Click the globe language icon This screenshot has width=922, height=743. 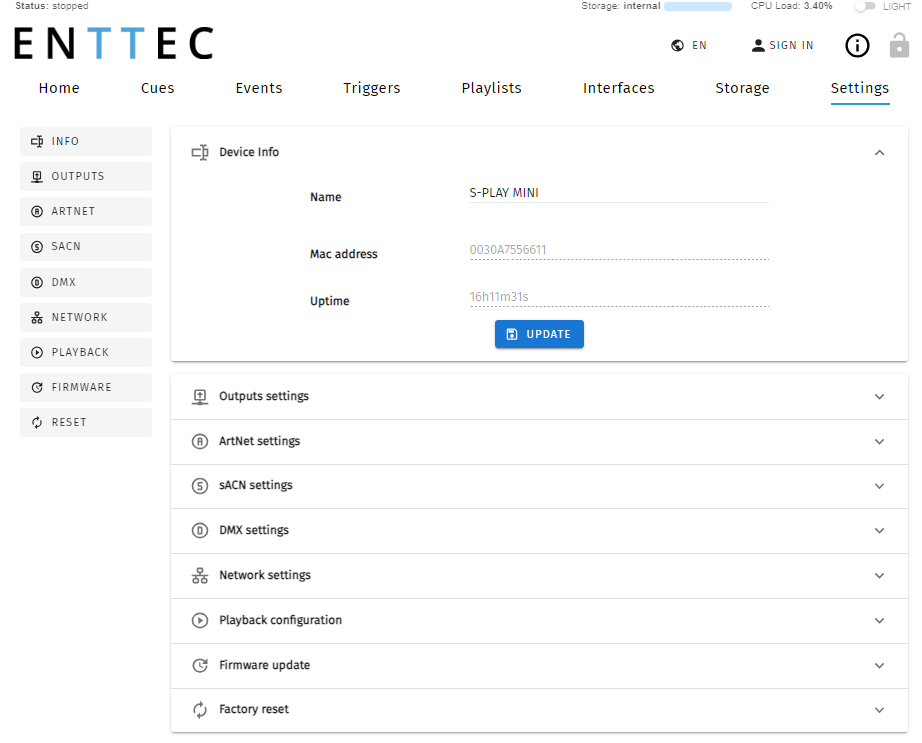(677, 45)
